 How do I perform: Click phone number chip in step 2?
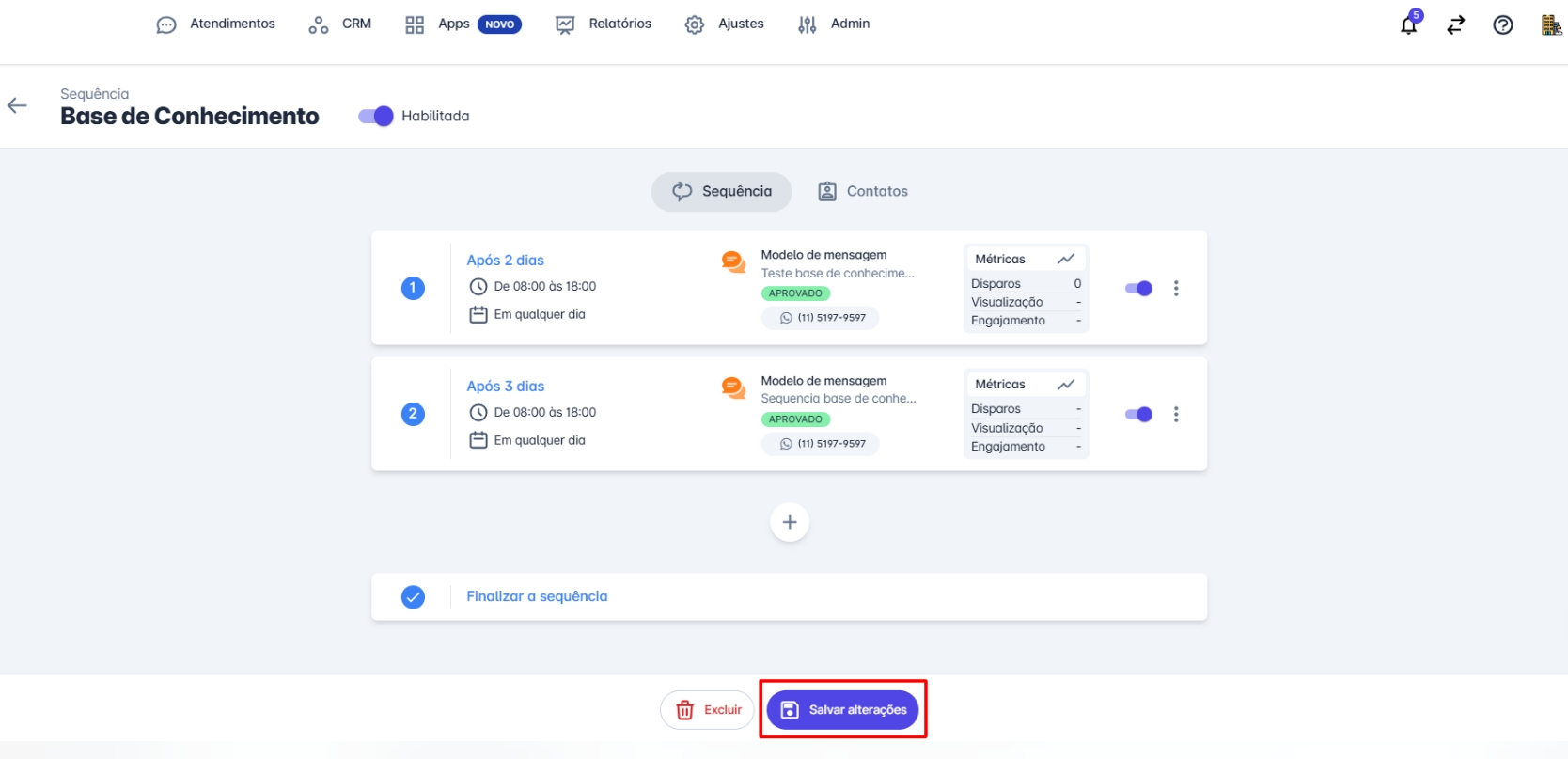coord(821,444)
